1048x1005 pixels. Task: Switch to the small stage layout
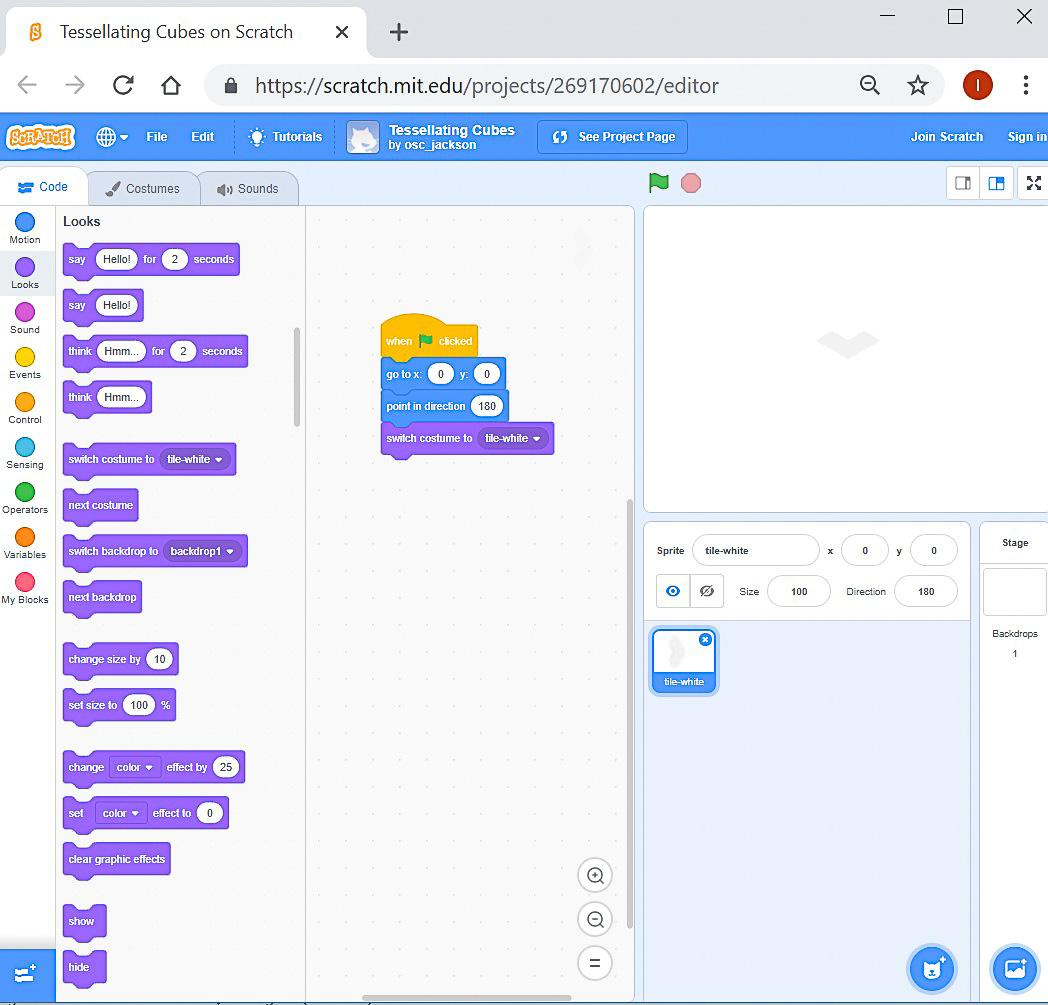[x=963, y=183]
